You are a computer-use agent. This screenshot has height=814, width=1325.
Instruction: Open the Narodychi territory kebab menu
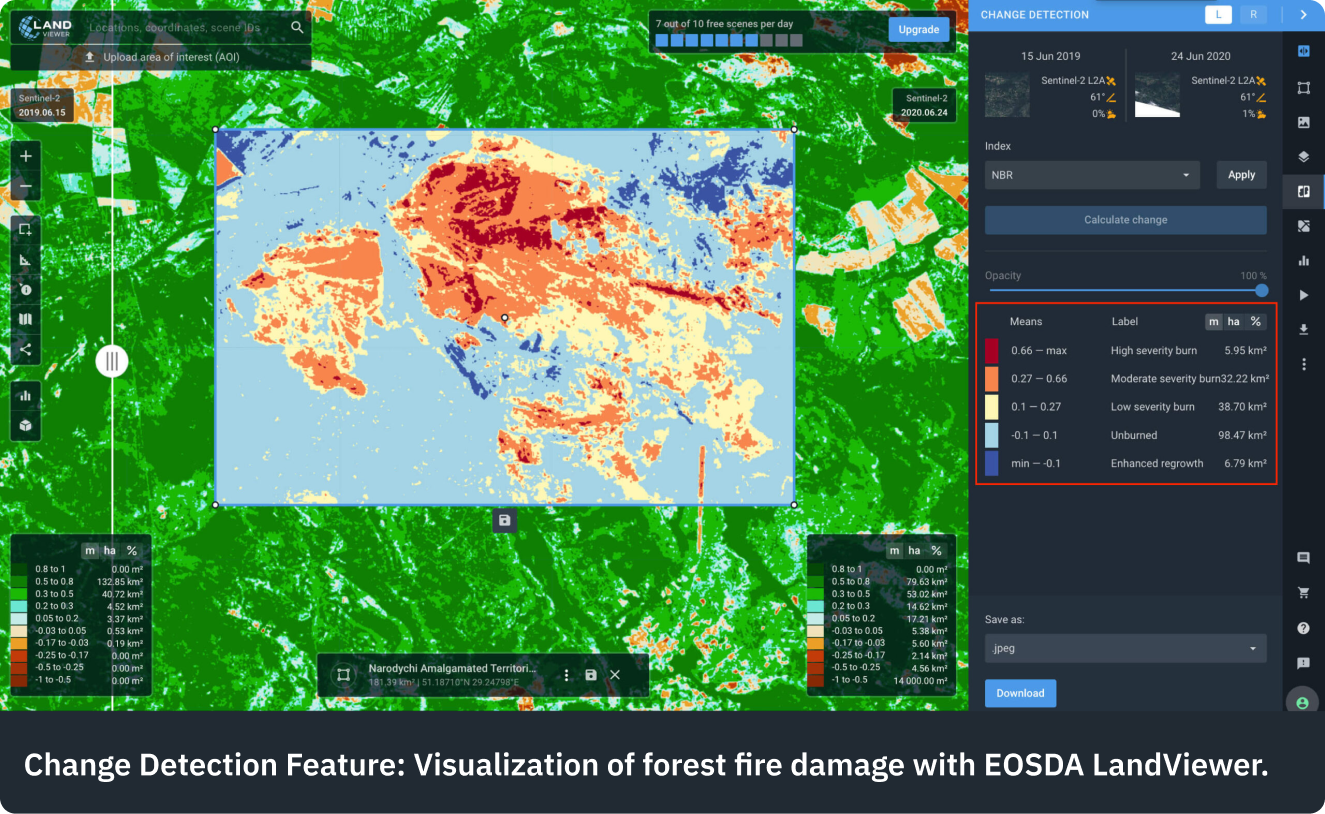coord(566,675)
